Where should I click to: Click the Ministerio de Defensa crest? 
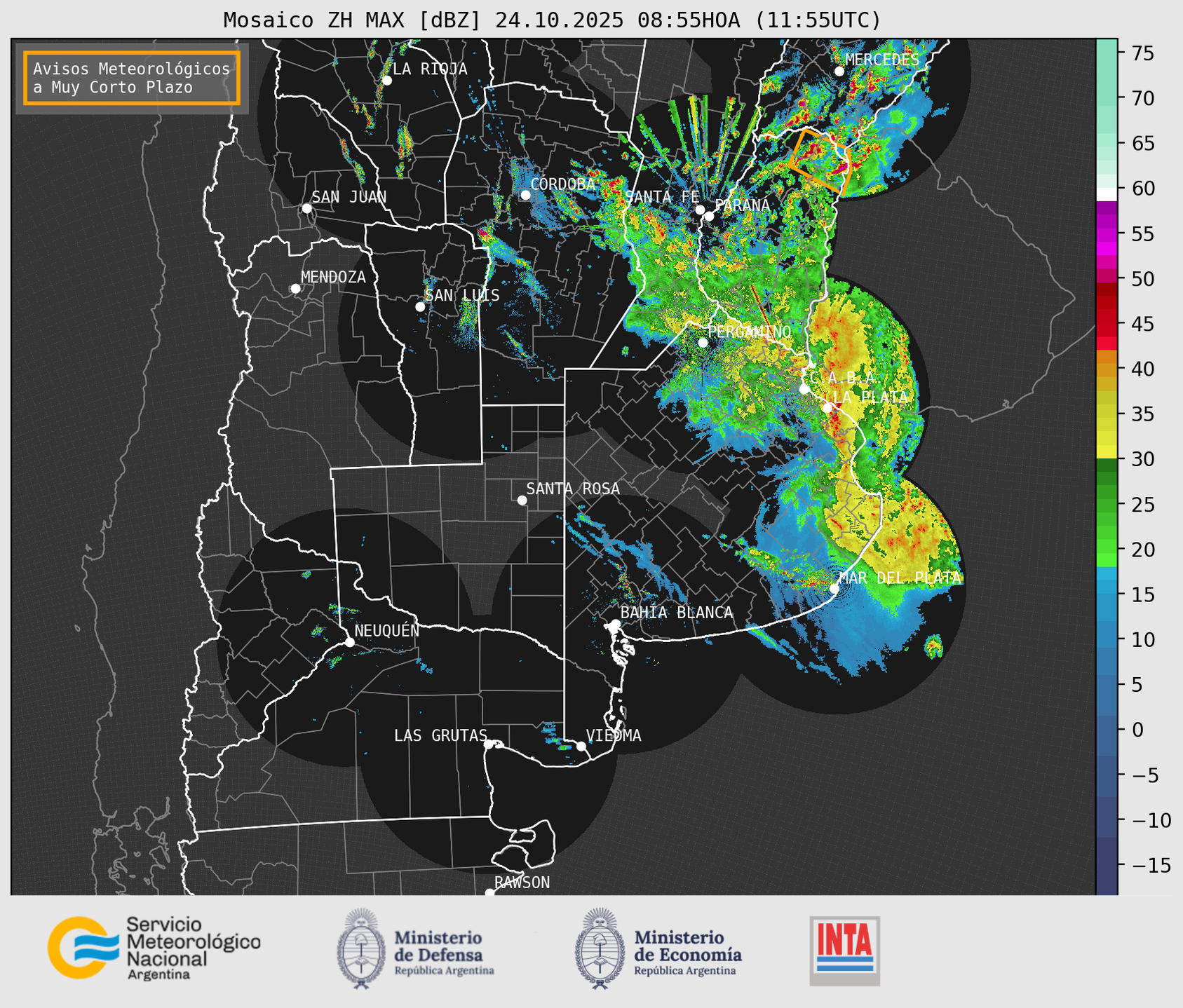click(361, 948)
